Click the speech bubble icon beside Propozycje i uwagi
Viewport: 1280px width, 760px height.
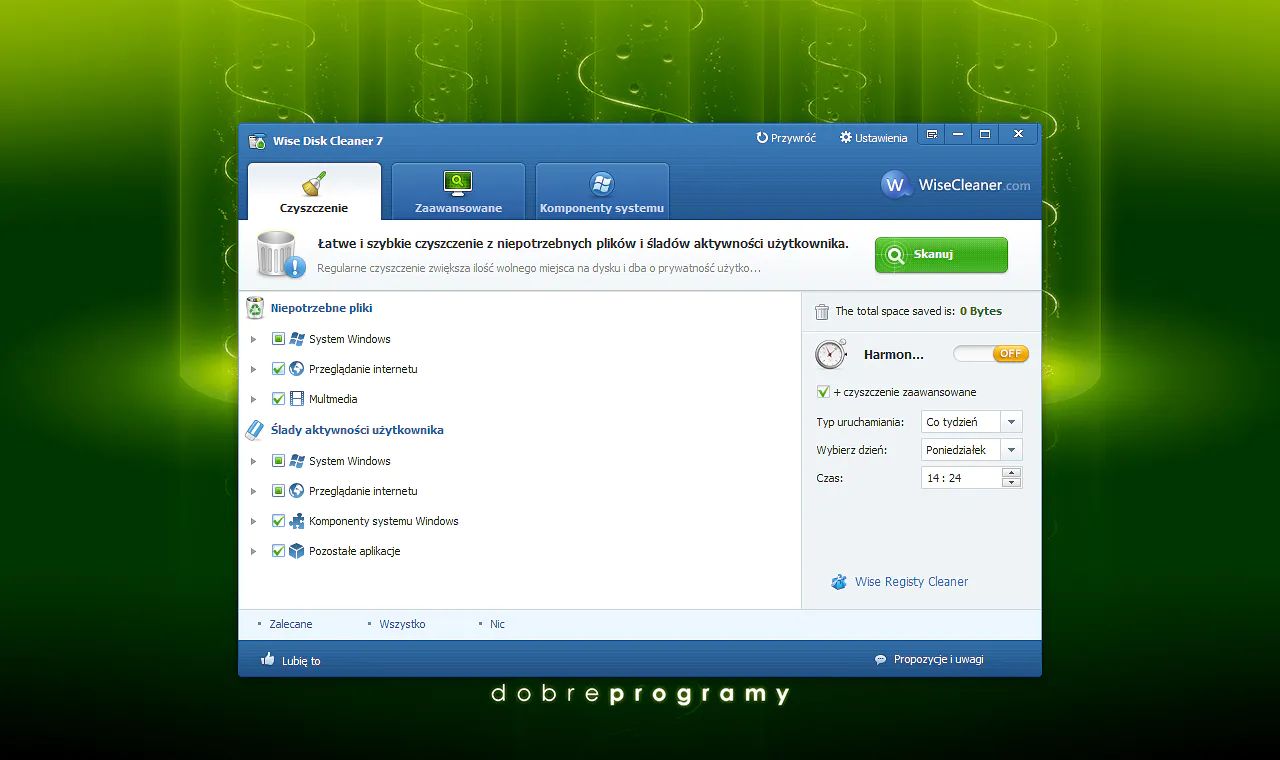[x=880, y=660]
